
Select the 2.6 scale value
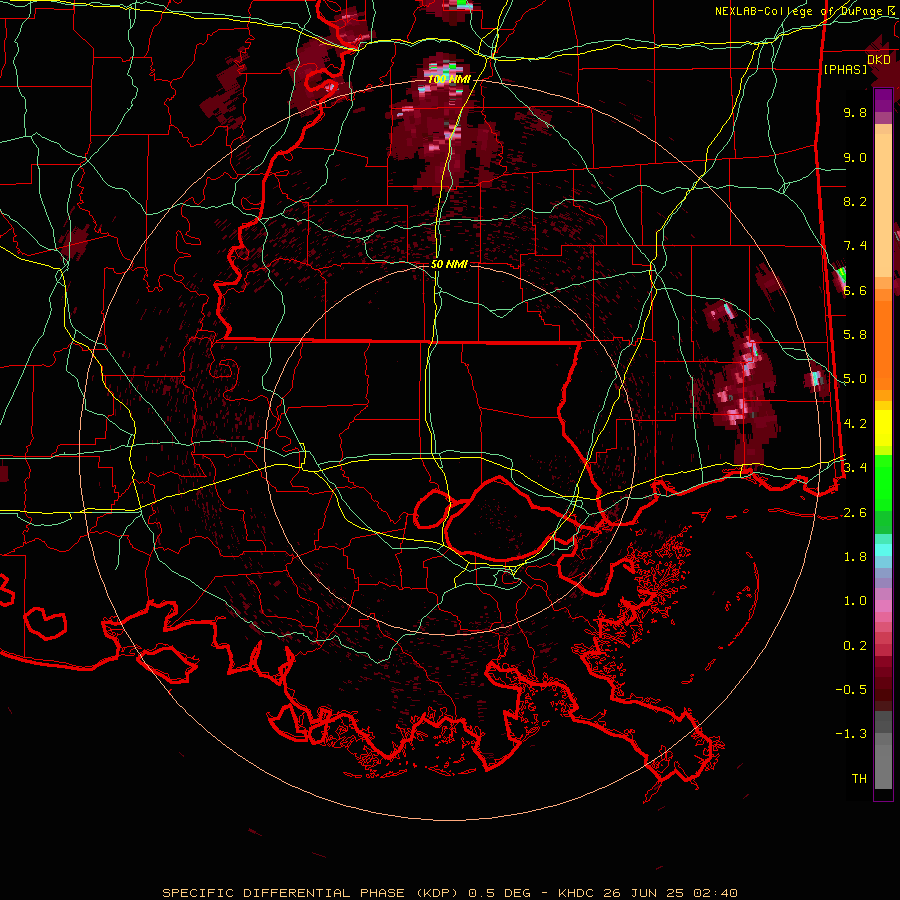pyautogui.click(x=855, y=513)
